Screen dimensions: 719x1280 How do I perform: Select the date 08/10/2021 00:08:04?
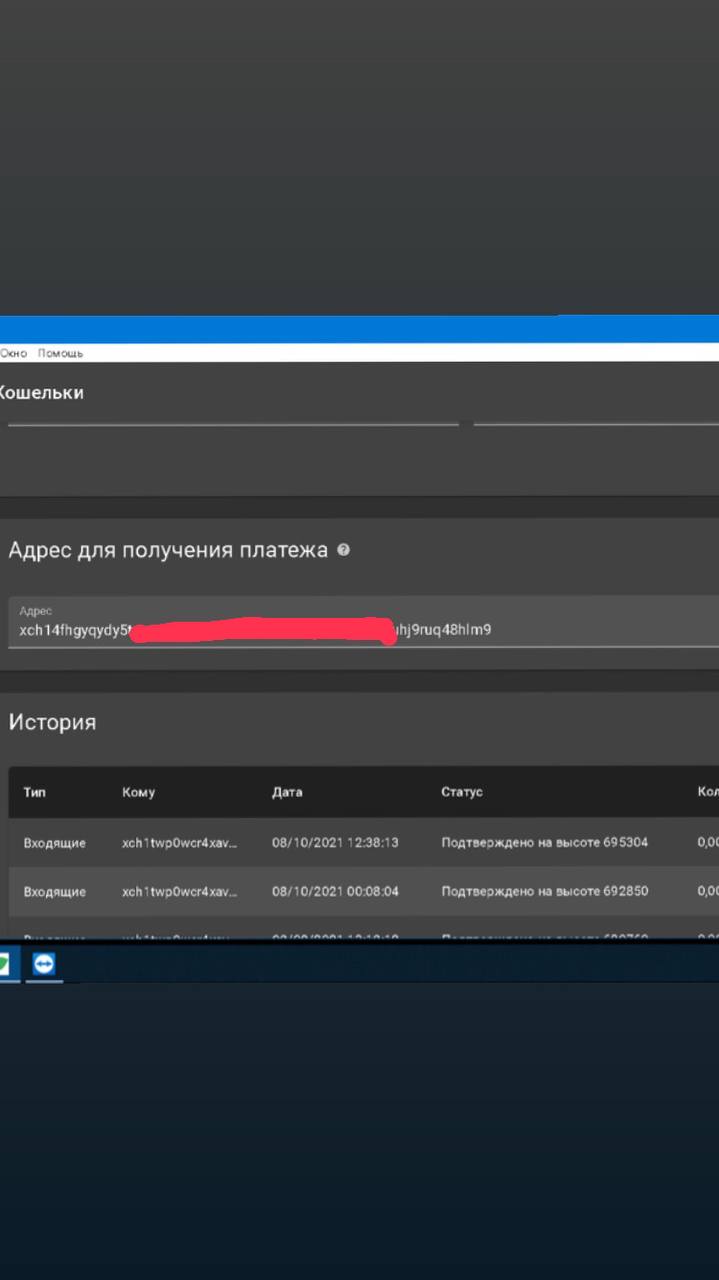(x=335, y=891)
